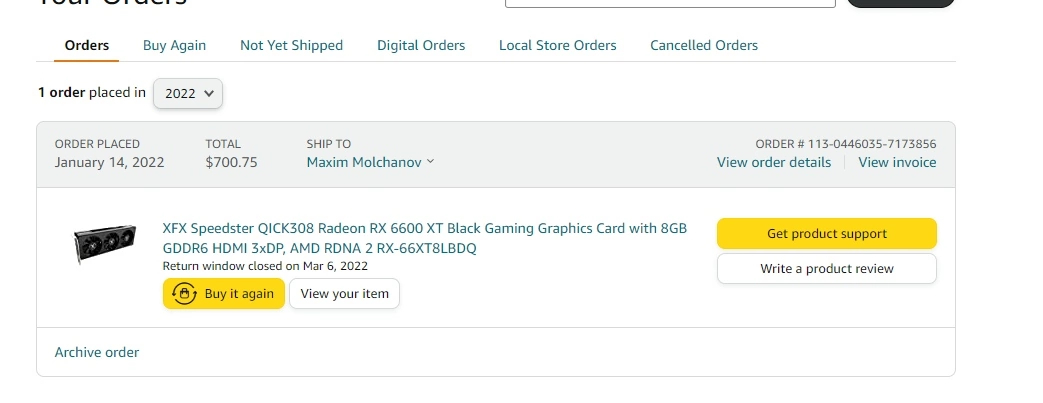The width and height of the screenshot is (1043, 403).
Task: Expand the Maxim Molchanov ship-to dropdown
Action: point(370,162)
